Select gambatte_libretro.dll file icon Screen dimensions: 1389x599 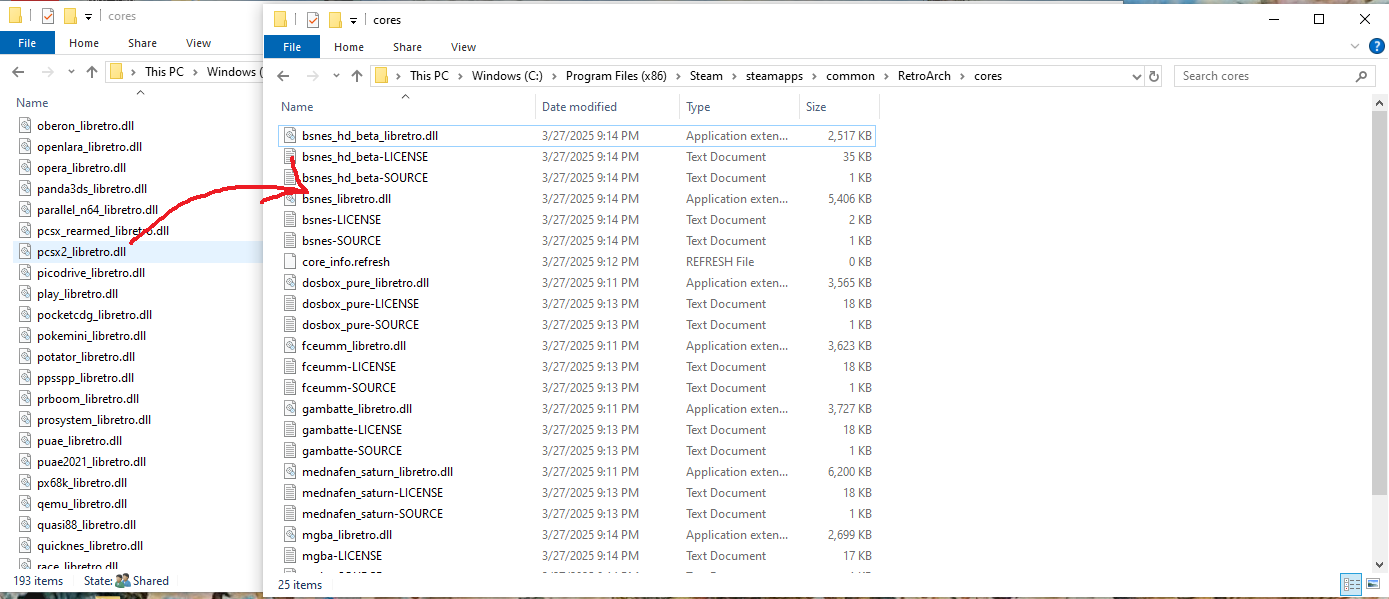pos(290,409)
